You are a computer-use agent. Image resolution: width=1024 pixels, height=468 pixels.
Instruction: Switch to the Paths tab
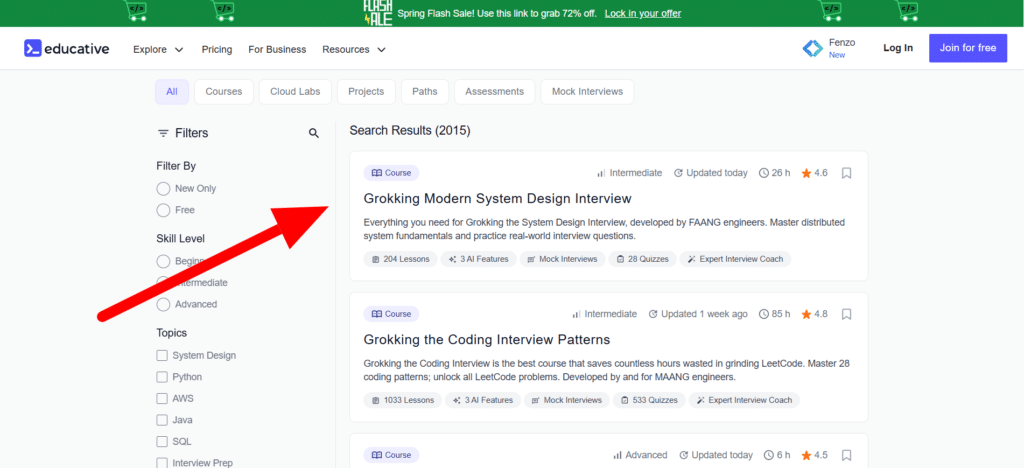(424, 92)
